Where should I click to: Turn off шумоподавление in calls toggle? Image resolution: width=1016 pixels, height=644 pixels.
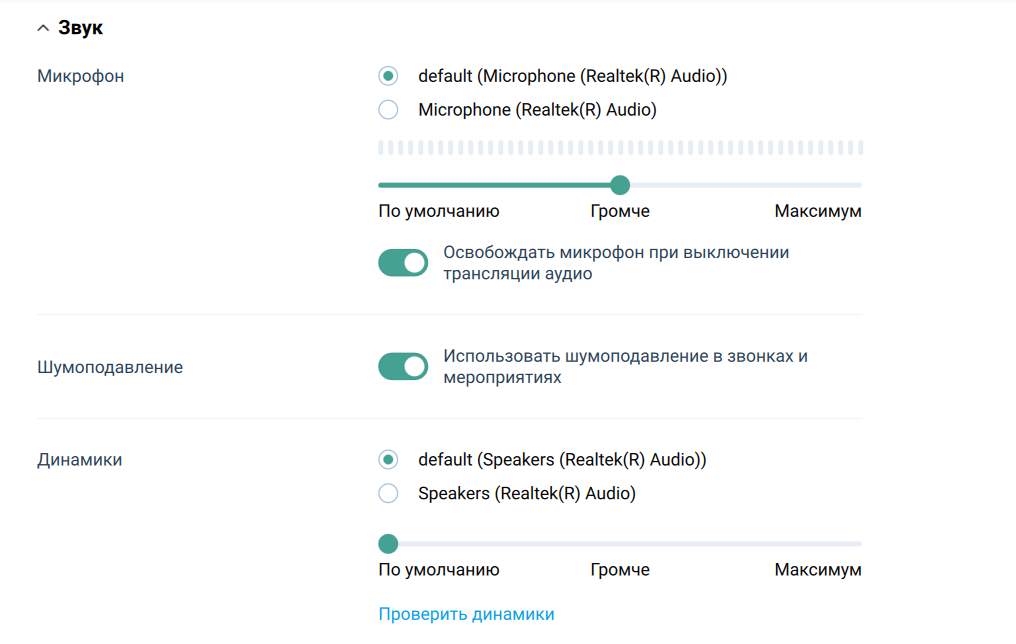pyautogui.click(x=403, y=366)
